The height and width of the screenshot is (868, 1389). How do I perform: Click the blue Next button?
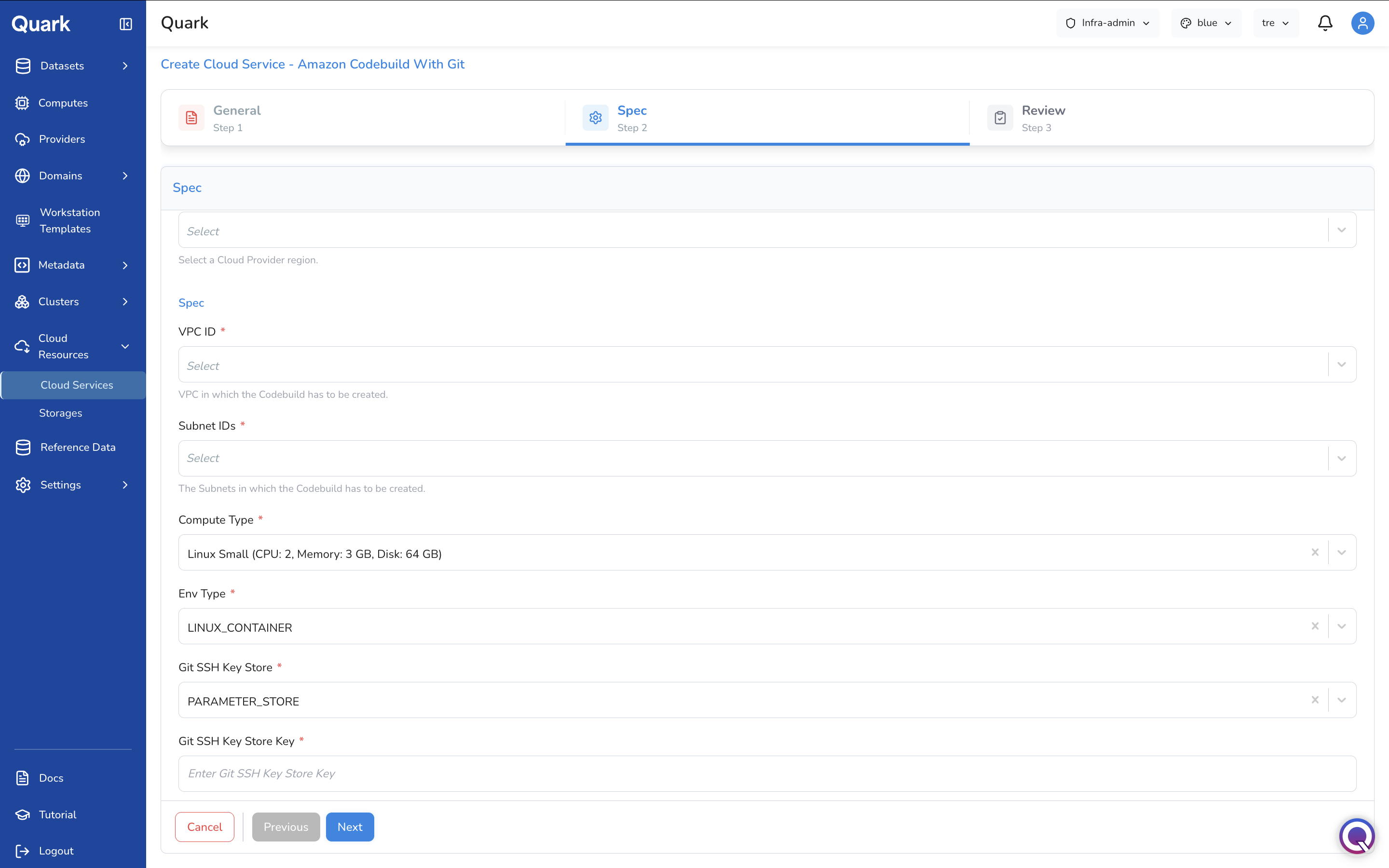click(x=350, y=827)
